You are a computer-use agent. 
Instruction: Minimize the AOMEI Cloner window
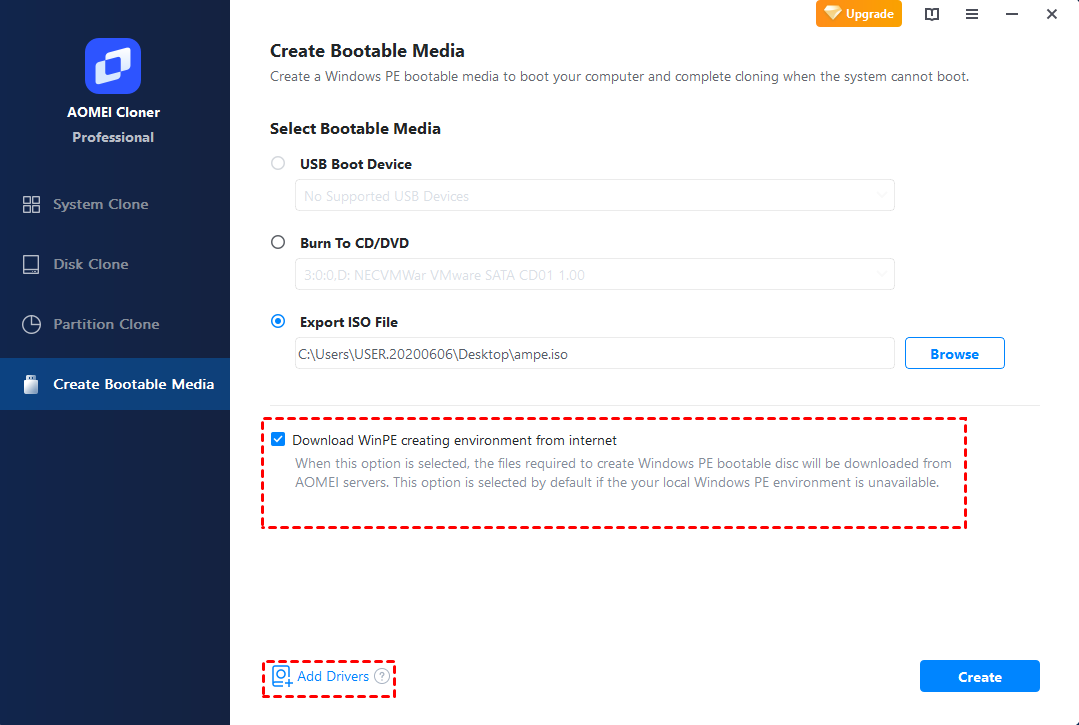[x=1012, y=14]
